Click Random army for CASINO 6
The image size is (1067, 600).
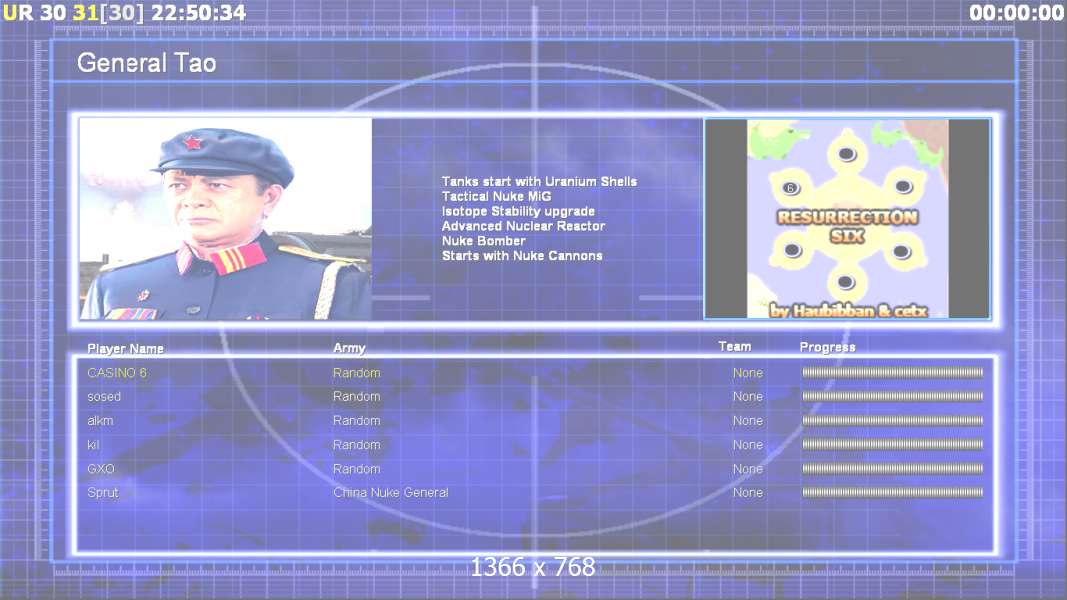(x=357, y=373)
